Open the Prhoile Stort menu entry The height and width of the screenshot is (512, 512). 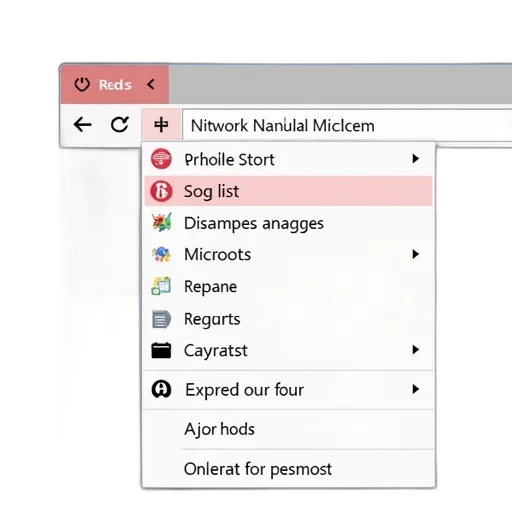289,159
